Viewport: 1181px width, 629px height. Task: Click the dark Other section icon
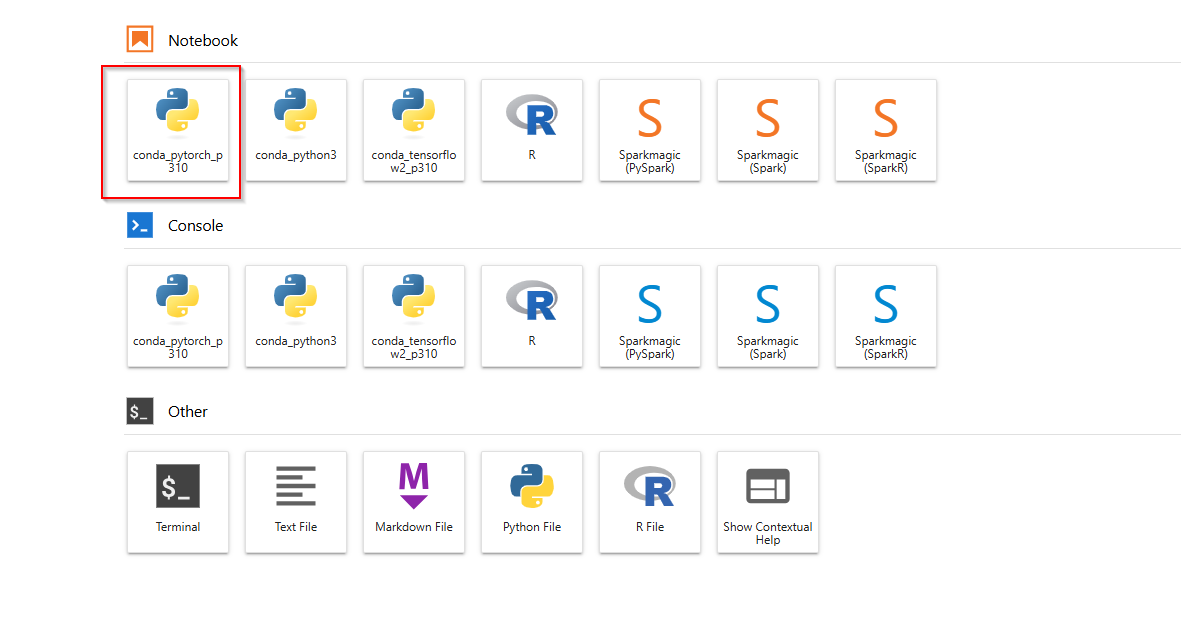click(140, 411)
